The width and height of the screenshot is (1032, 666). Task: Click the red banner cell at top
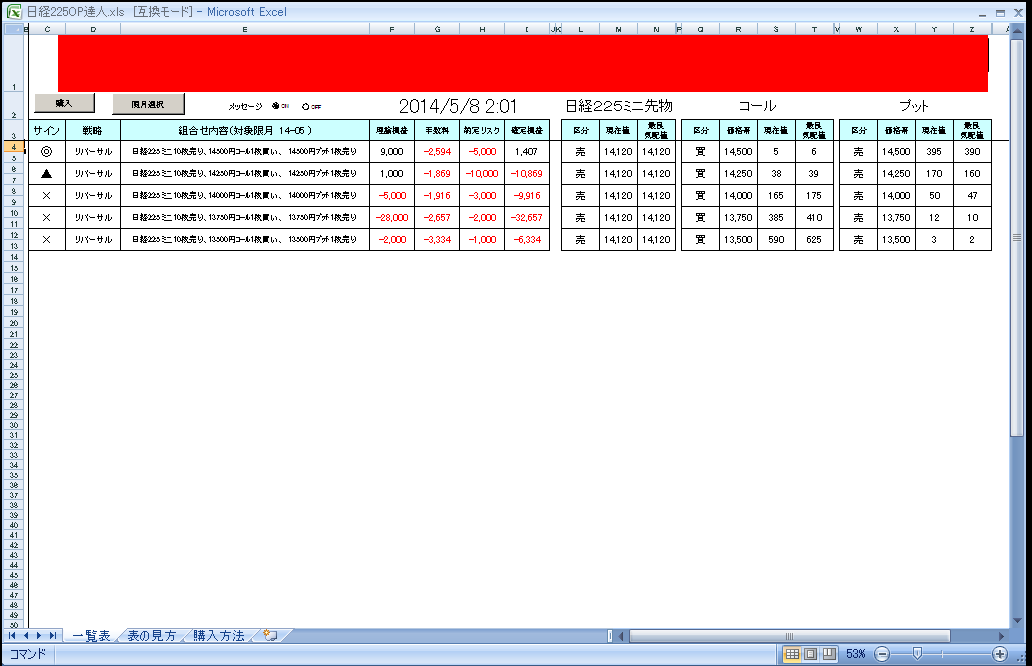(523, 63)
